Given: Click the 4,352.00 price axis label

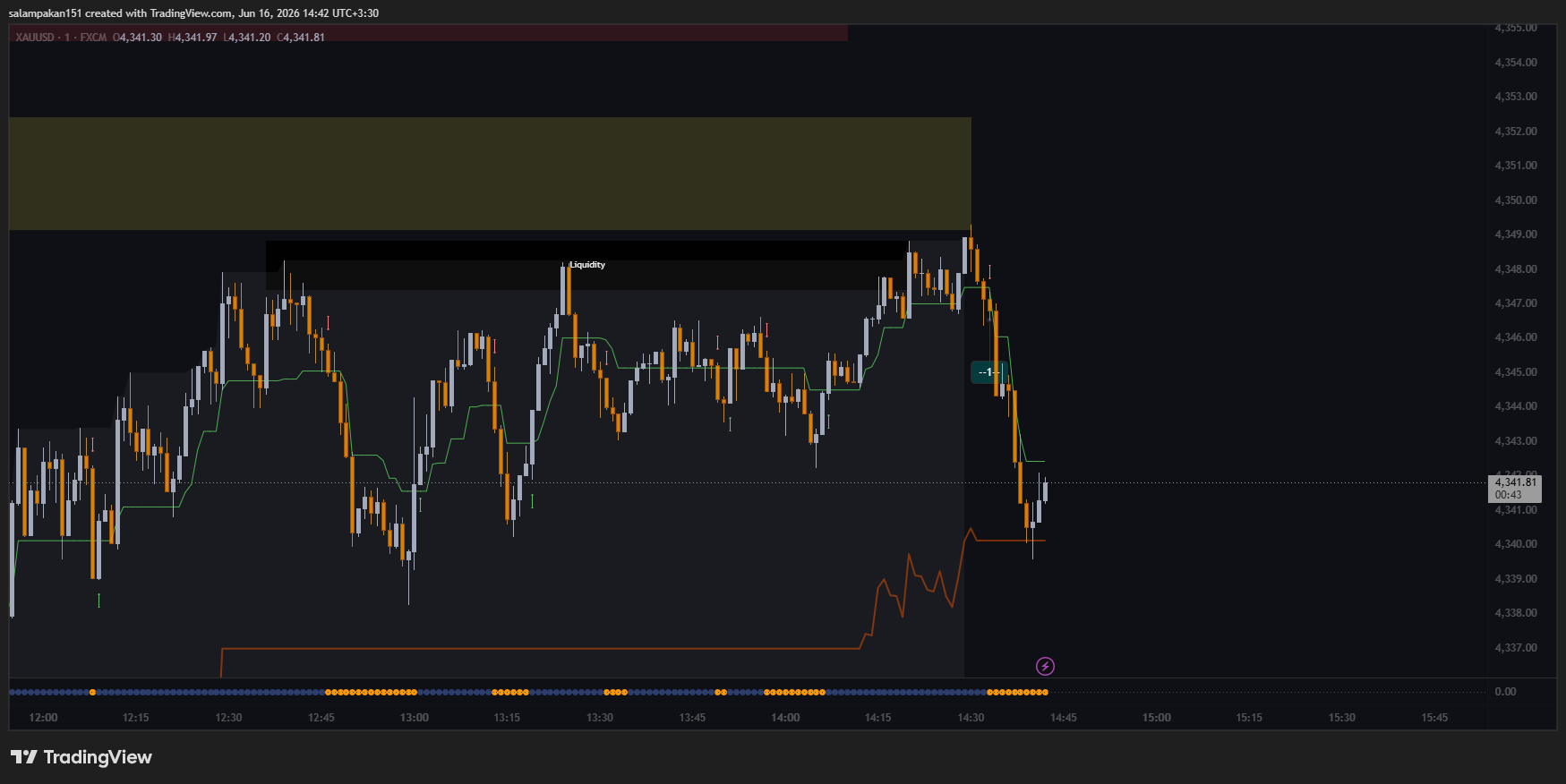Looking at the screenshot, I should click(x=1516, y=132).
